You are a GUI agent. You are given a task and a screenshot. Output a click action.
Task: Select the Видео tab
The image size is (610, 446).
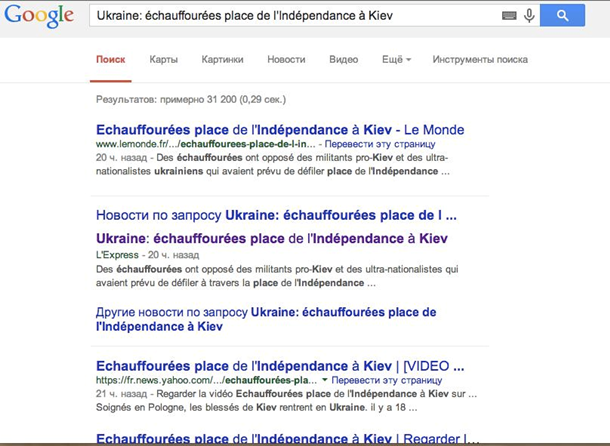pos(343,60)
